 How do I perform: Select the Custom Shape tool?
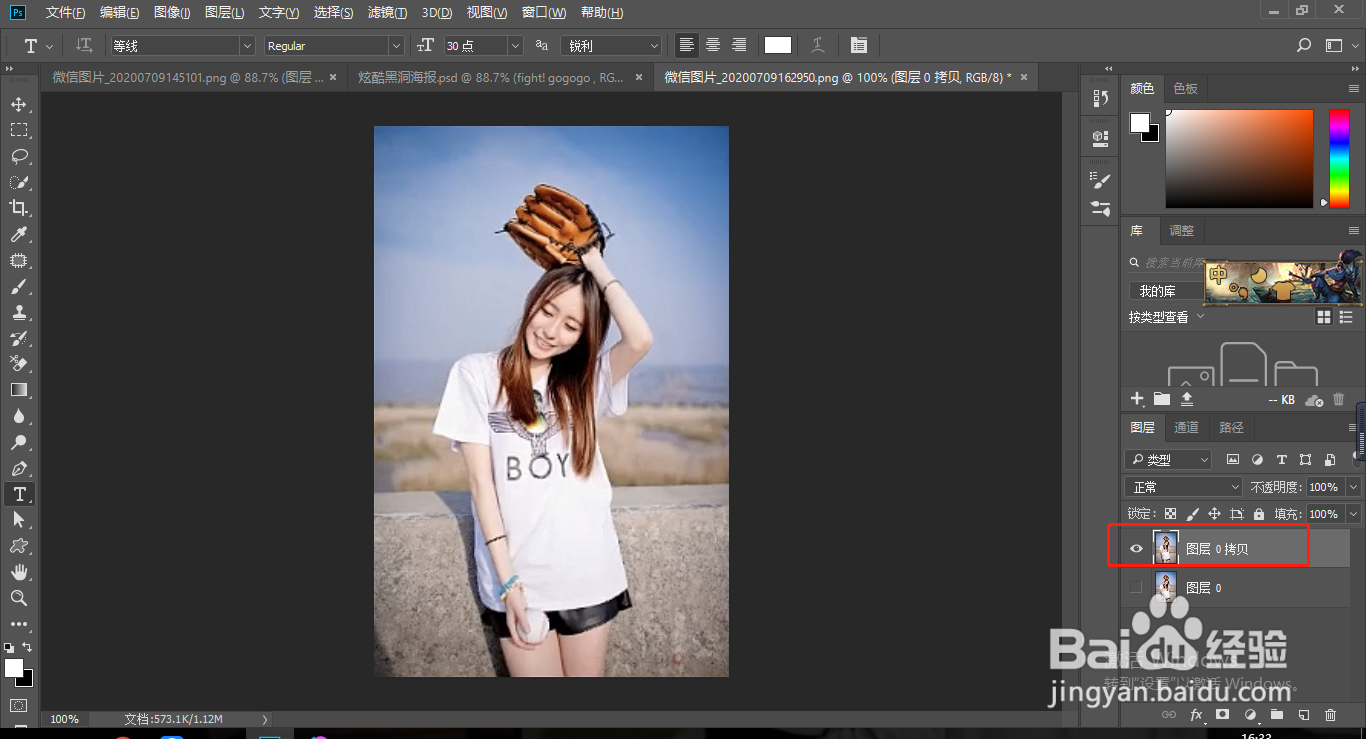tap(19, 546)
